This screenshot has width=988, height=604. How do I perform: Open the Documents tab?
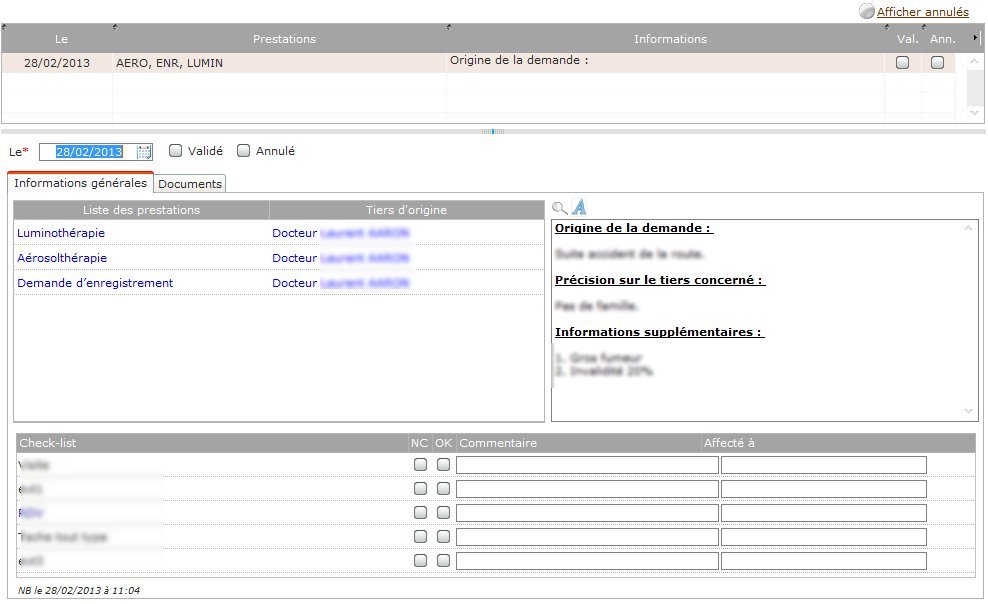click(190, 184)
